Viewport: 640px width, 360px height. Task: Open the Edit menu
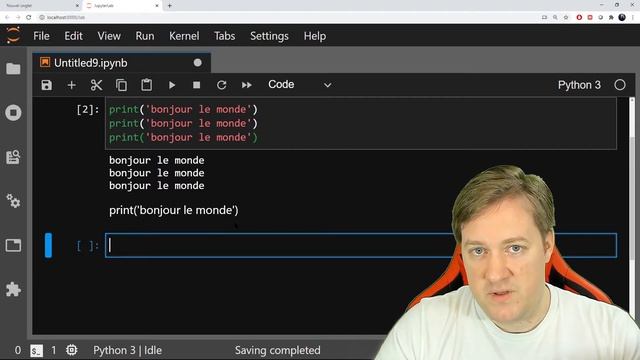pos(73,36)
